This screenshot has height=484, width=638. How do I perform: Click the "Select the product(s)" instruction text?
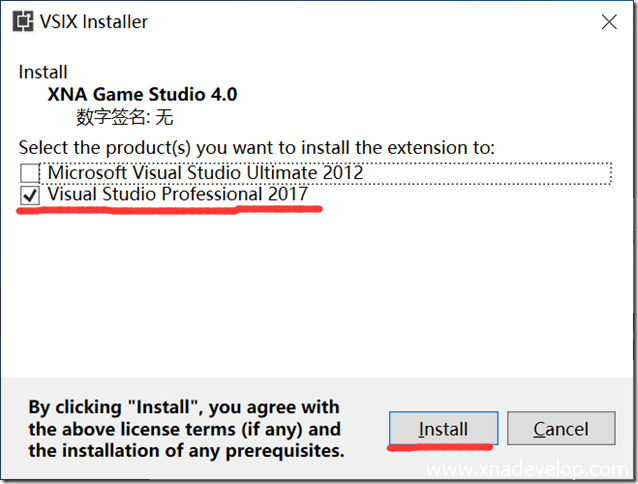pyautogui.click(x=256, y=147)
